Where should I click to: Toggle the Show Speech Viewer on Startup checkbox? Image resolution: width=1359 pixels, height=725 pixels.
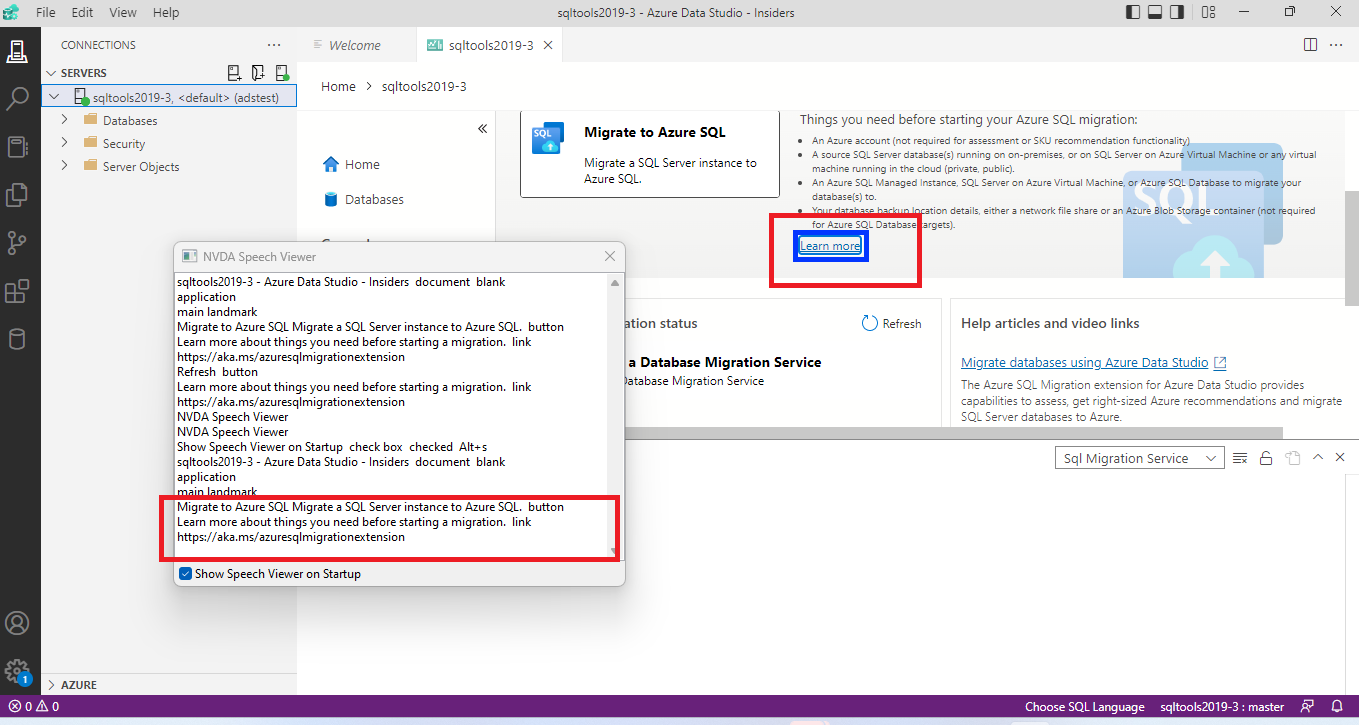coord(185,573)
